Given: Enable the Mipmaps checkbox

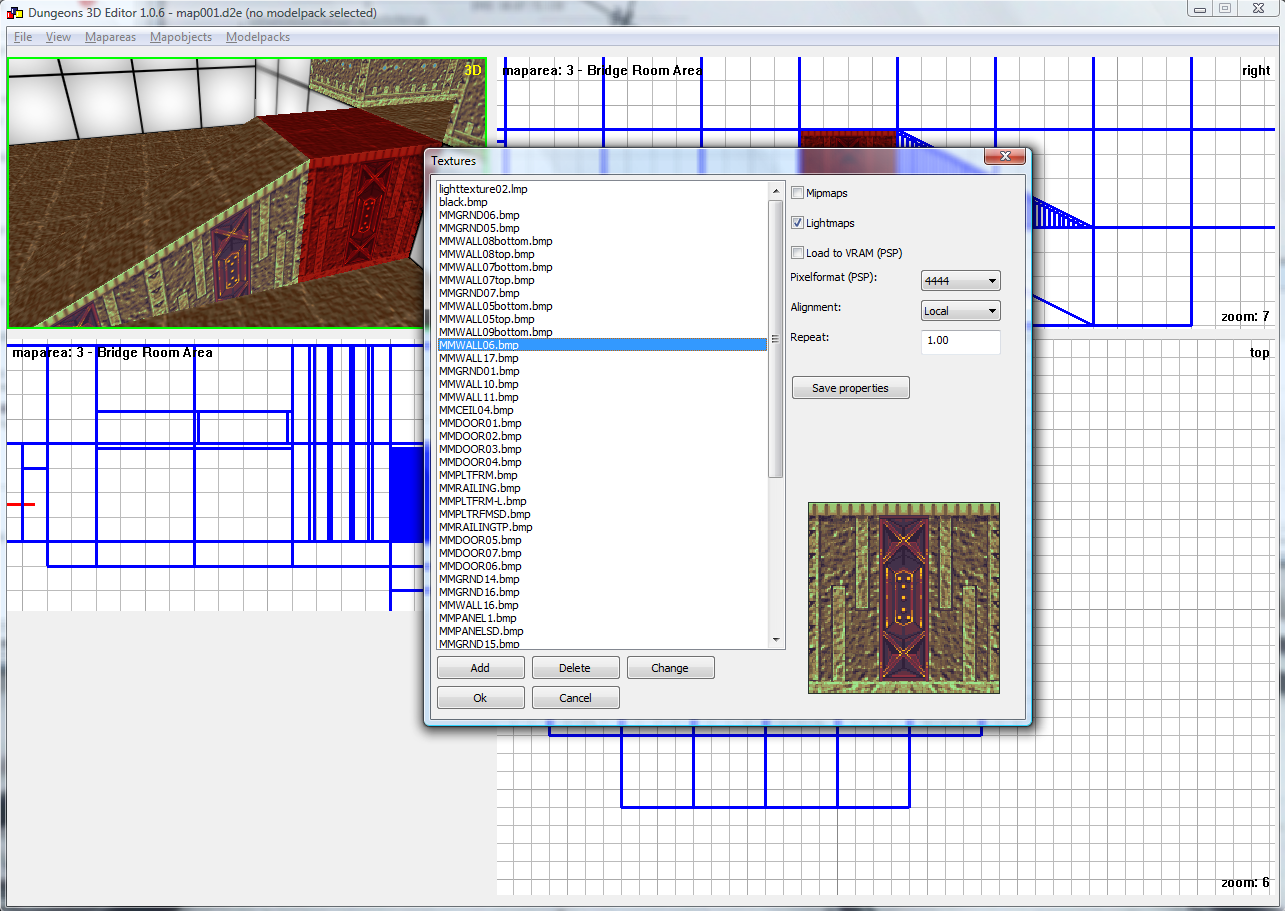Looking at the screenshot, I should (x=798, y=193).
